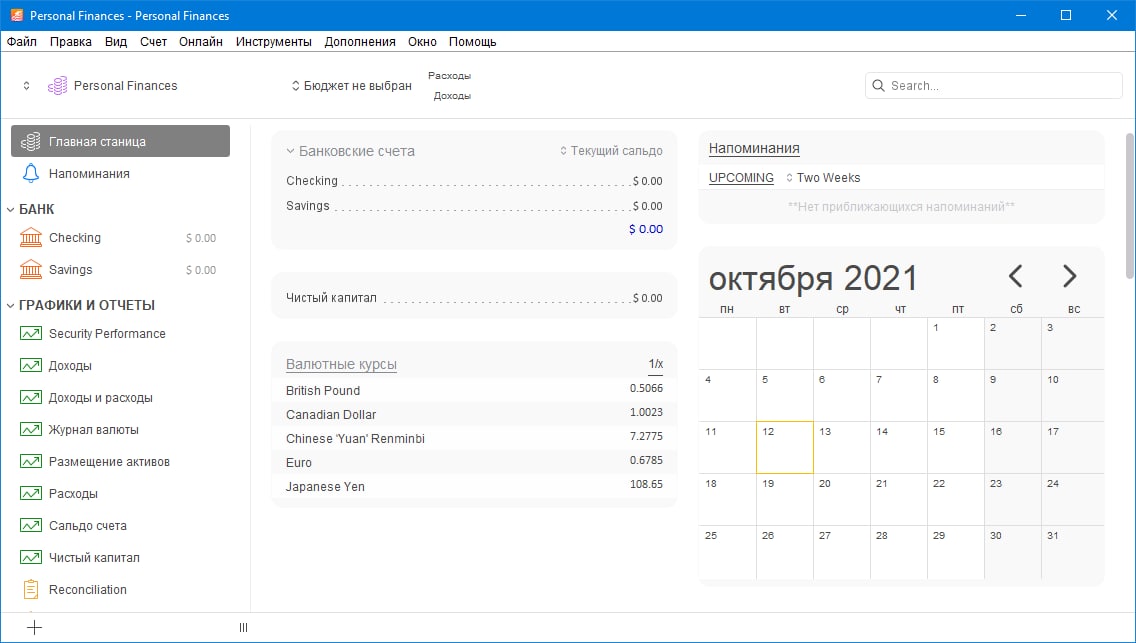Click the Расходы chart icon in sidebar

coord(30,493)
